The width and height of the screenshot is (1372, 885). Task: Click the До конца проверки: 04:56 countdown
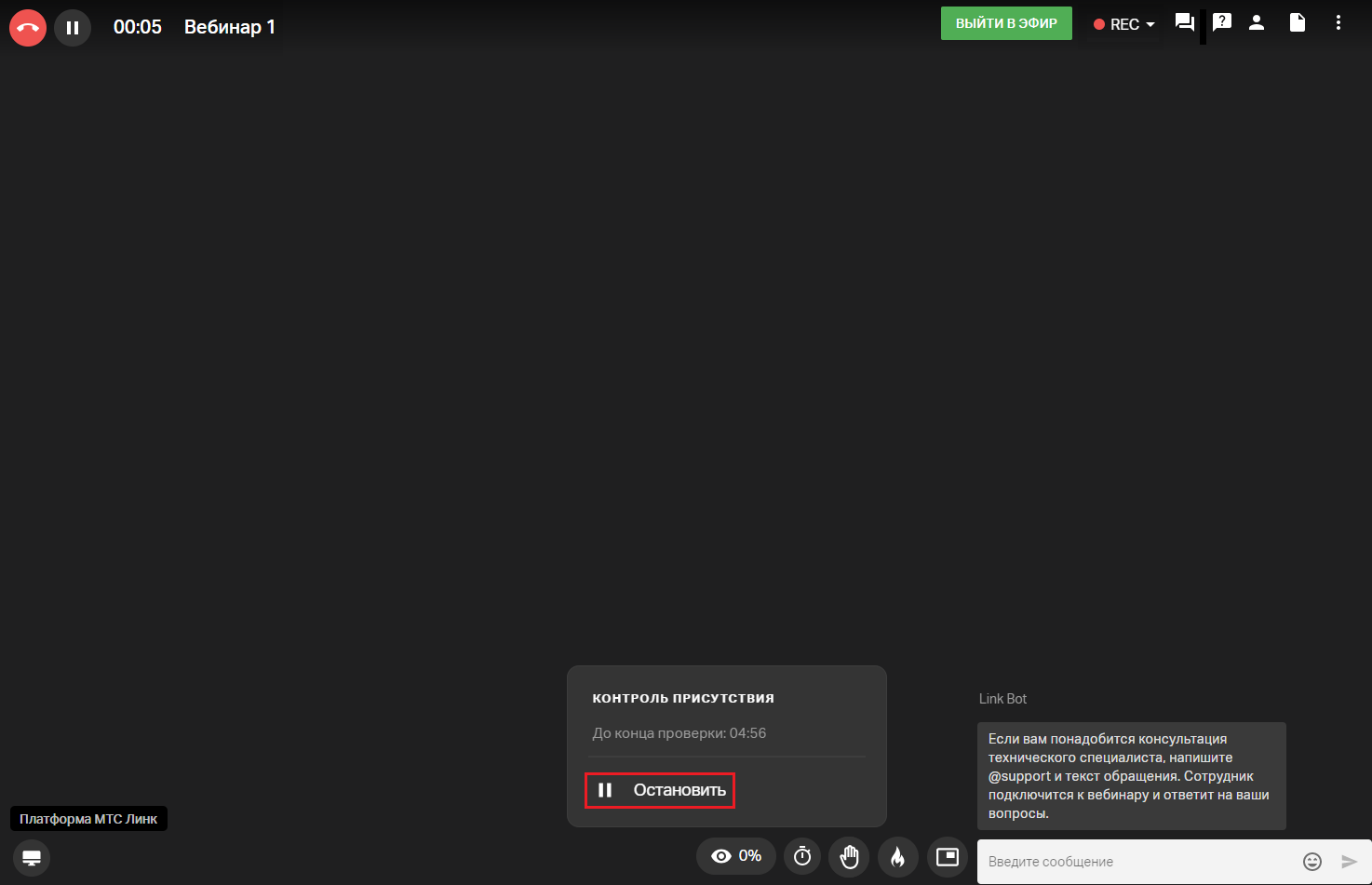click(679, 733)
